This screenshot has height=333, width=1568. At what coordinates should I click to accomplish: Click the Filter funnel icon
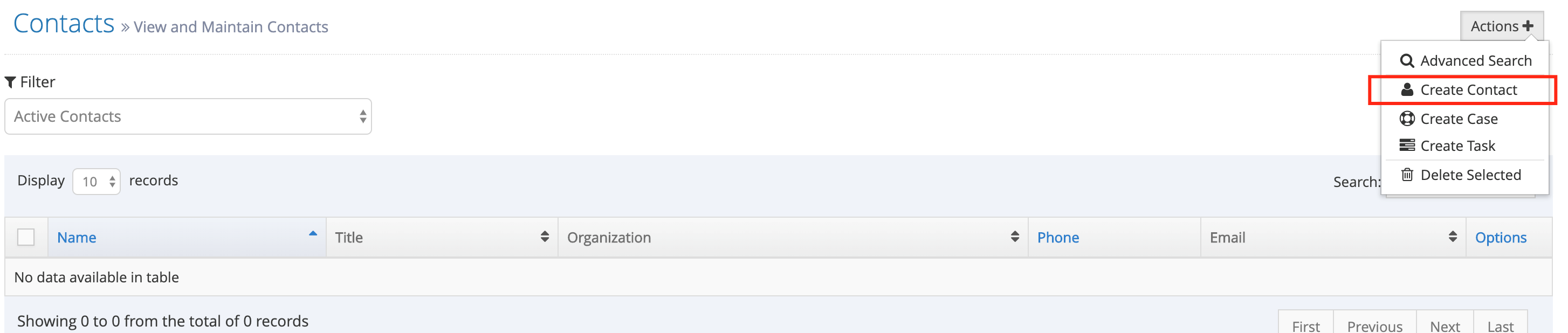tap(10, 82)
